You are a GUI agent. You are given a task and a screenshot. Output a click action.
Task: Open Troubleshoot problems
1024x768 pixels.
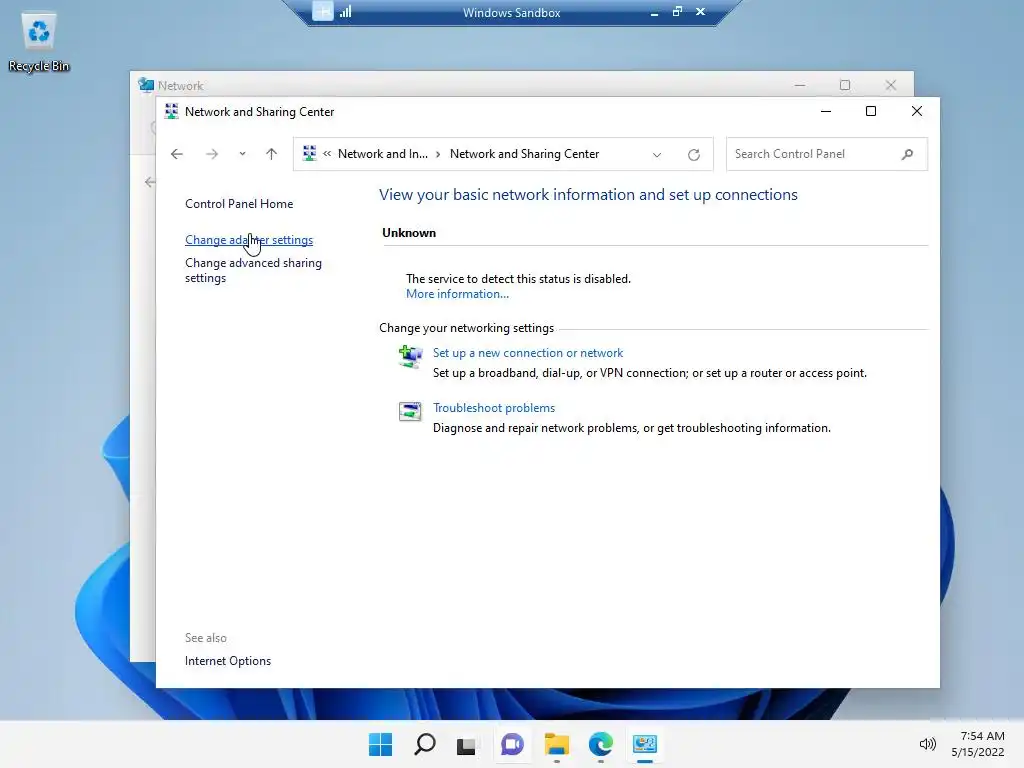(x=494, y=408)
